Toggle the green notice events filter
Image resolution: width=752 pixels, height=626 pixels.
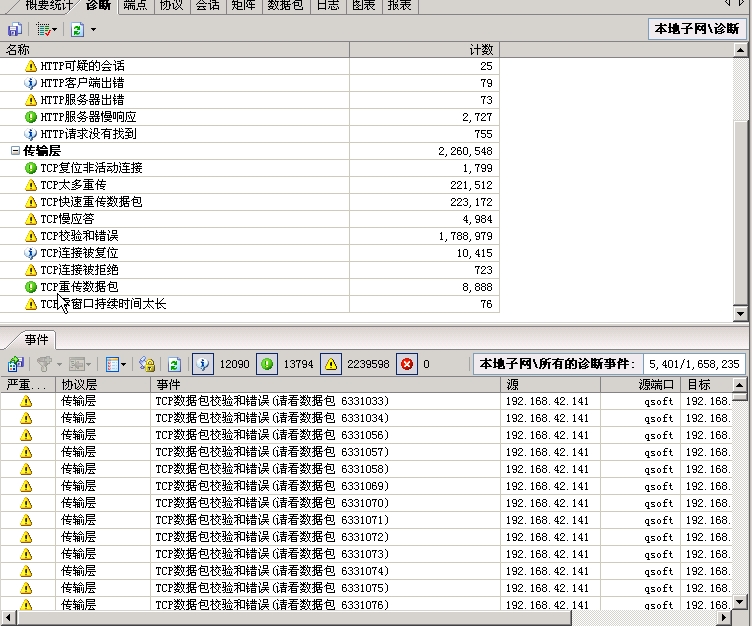click(267, 365)
